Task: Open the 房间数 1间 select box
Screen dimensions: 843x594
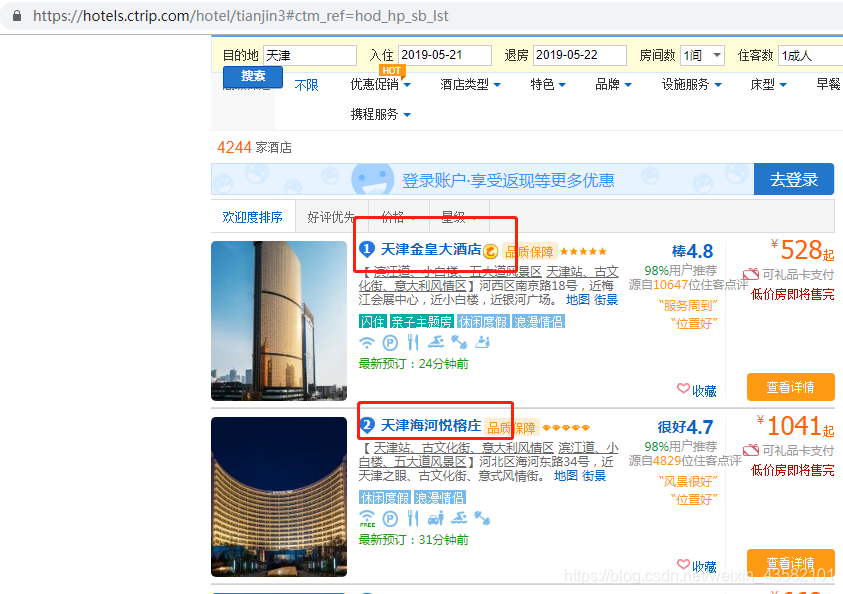Action: coord(702,55)
